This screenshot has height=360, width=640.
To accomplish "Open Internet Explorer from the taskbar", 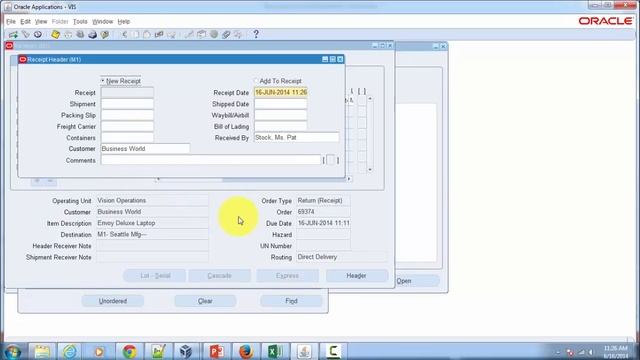I will point(70,351).
